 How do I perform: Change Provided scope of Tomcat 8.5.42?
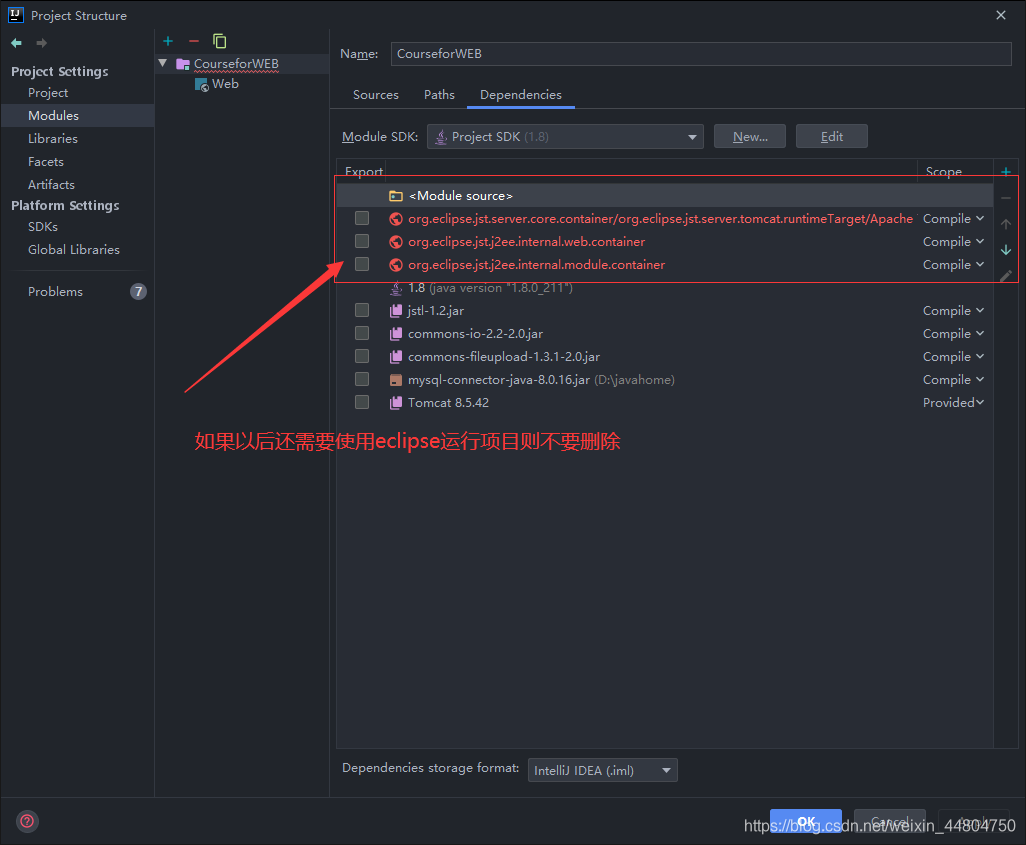[953, 403]
